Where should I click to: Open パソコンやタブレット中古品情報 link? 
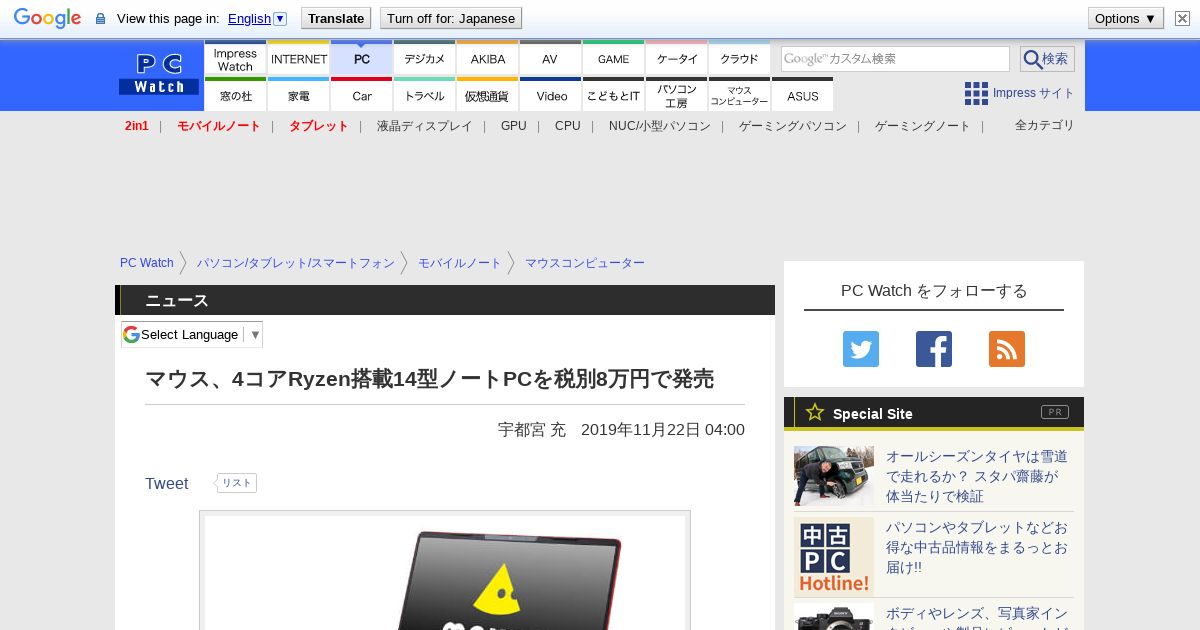(x=977, y=547)
